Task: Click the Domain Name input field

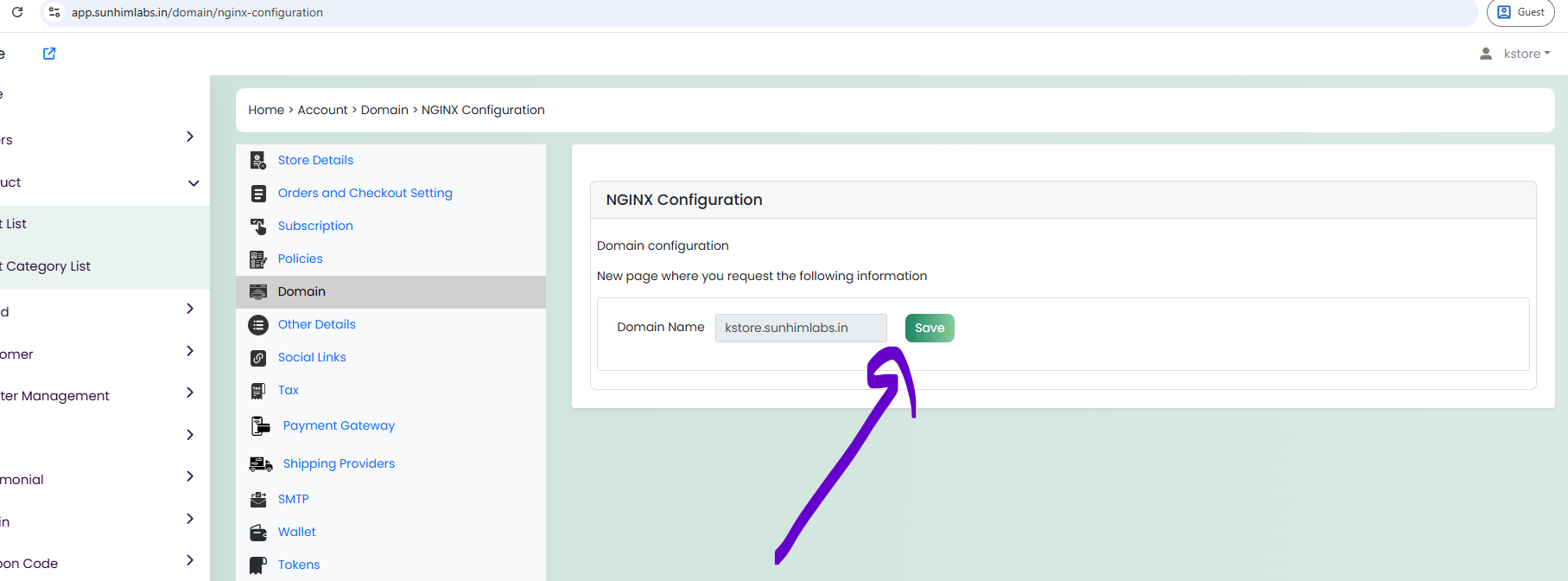Action: click(x=801, y=328)
